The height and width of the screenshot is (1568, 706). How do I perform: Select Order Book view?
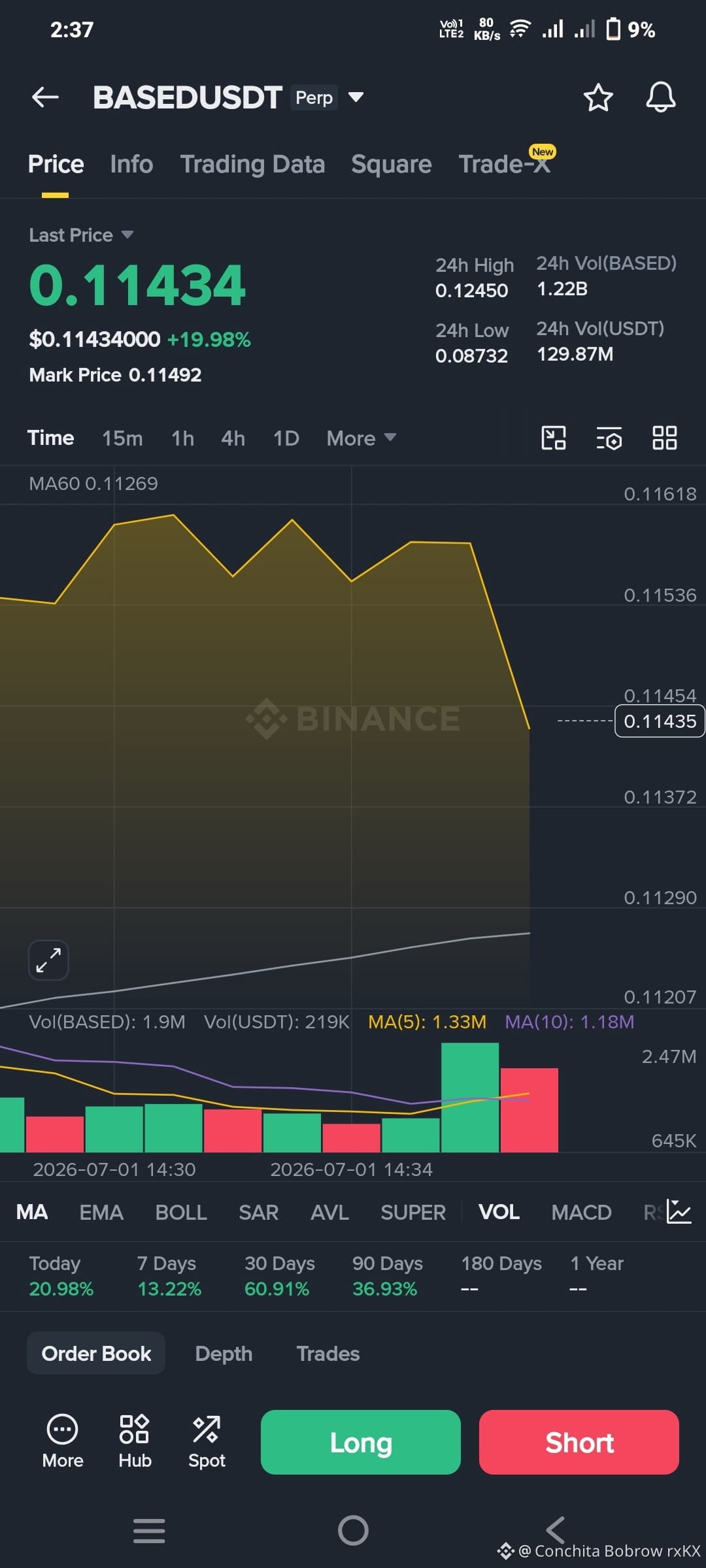[96, 1353]
